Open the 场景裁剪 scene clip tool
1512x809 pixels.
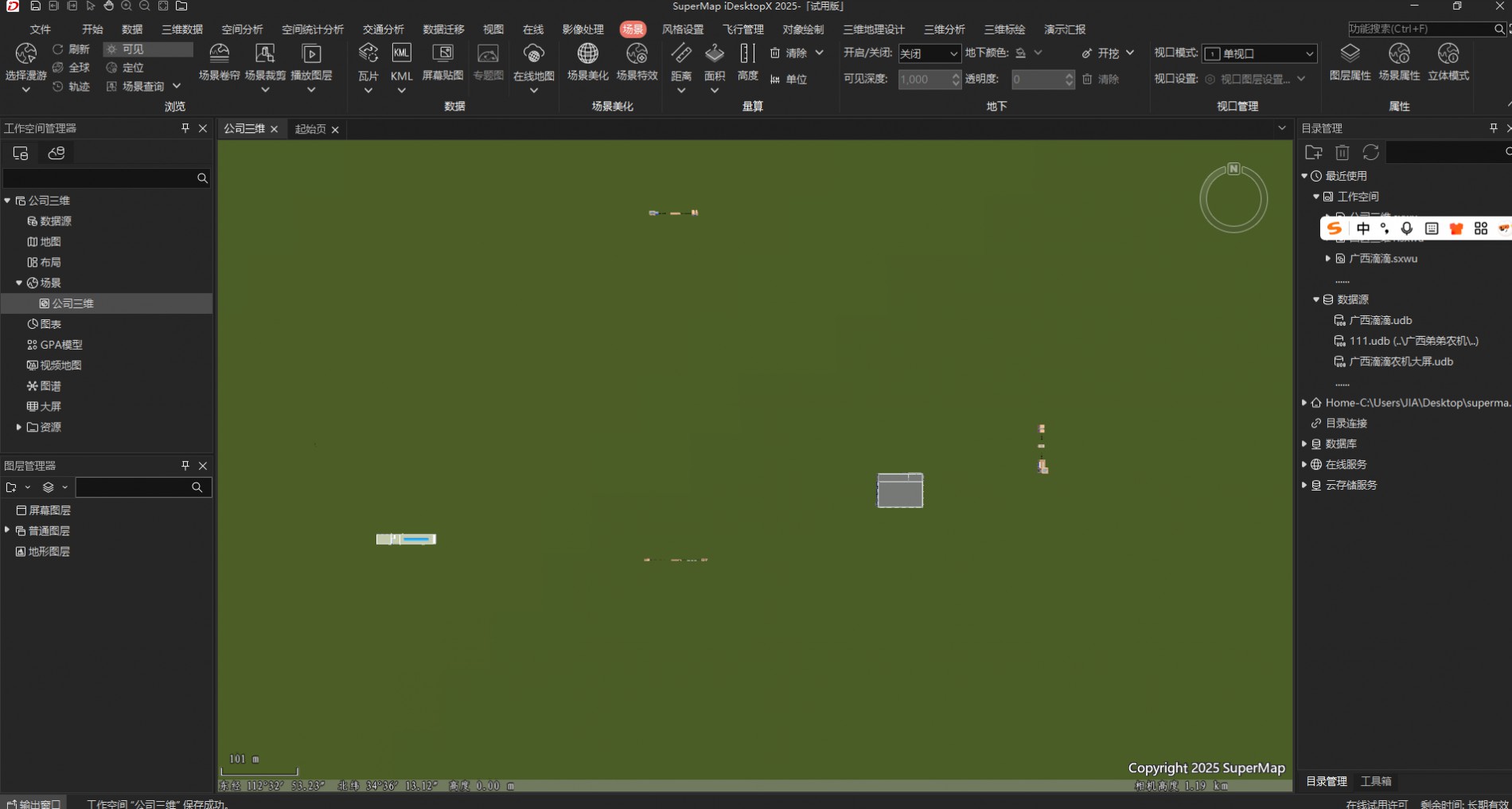[265, 62]
